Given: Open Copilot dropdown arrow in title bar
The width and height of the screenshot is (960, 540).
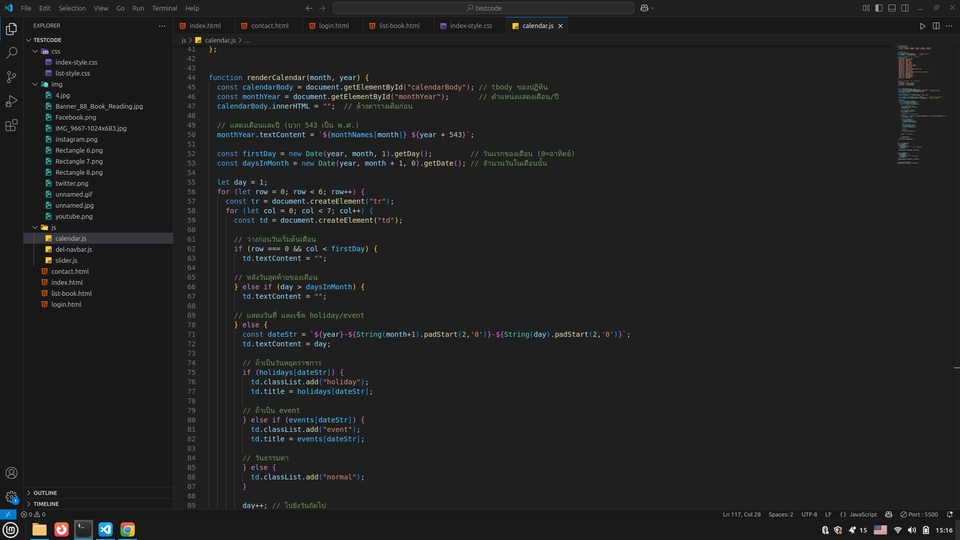Looking at the screenshot, I should click(x=653, y=8).
